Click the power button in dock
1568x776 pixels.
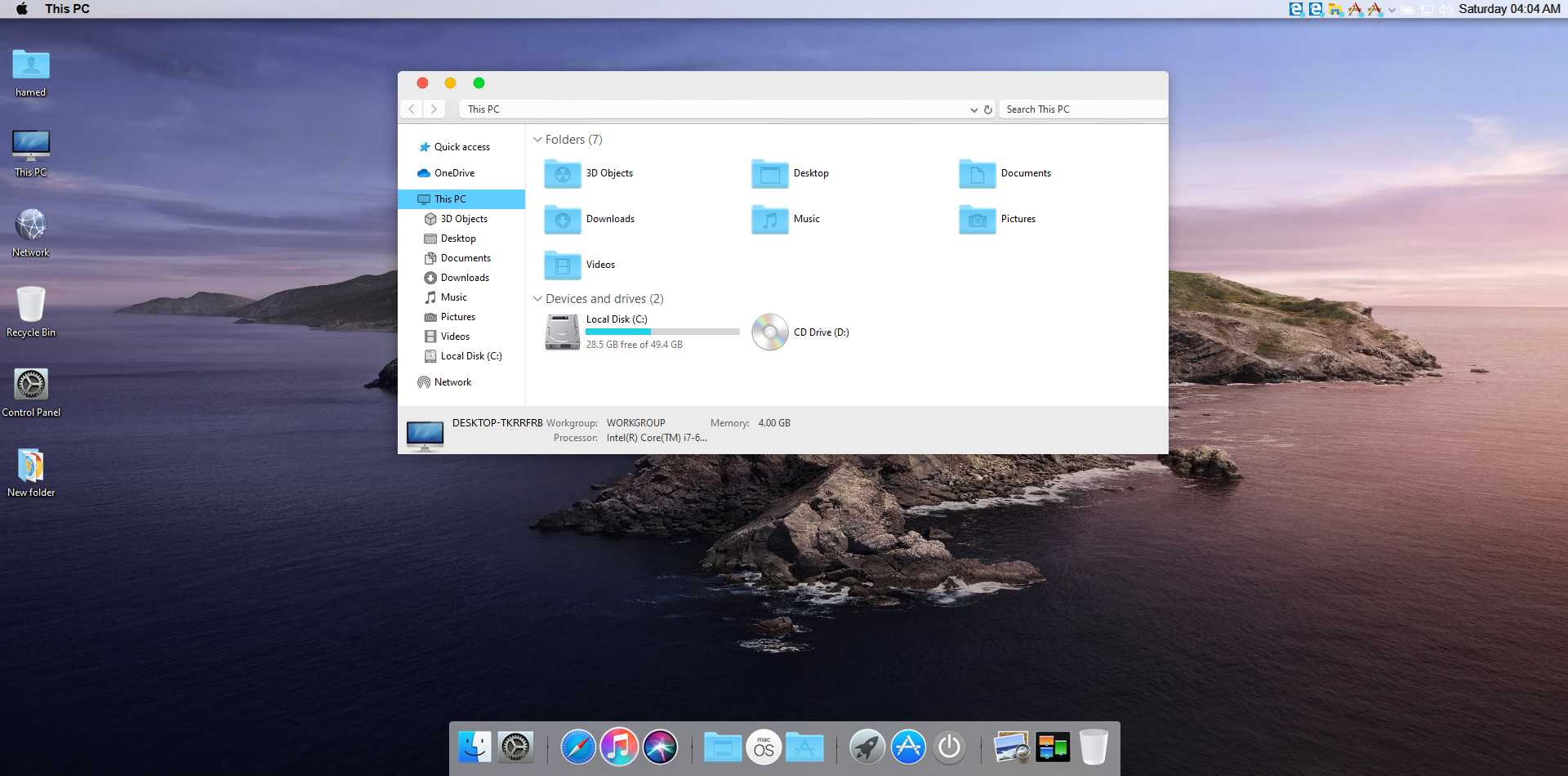point(949,747)
